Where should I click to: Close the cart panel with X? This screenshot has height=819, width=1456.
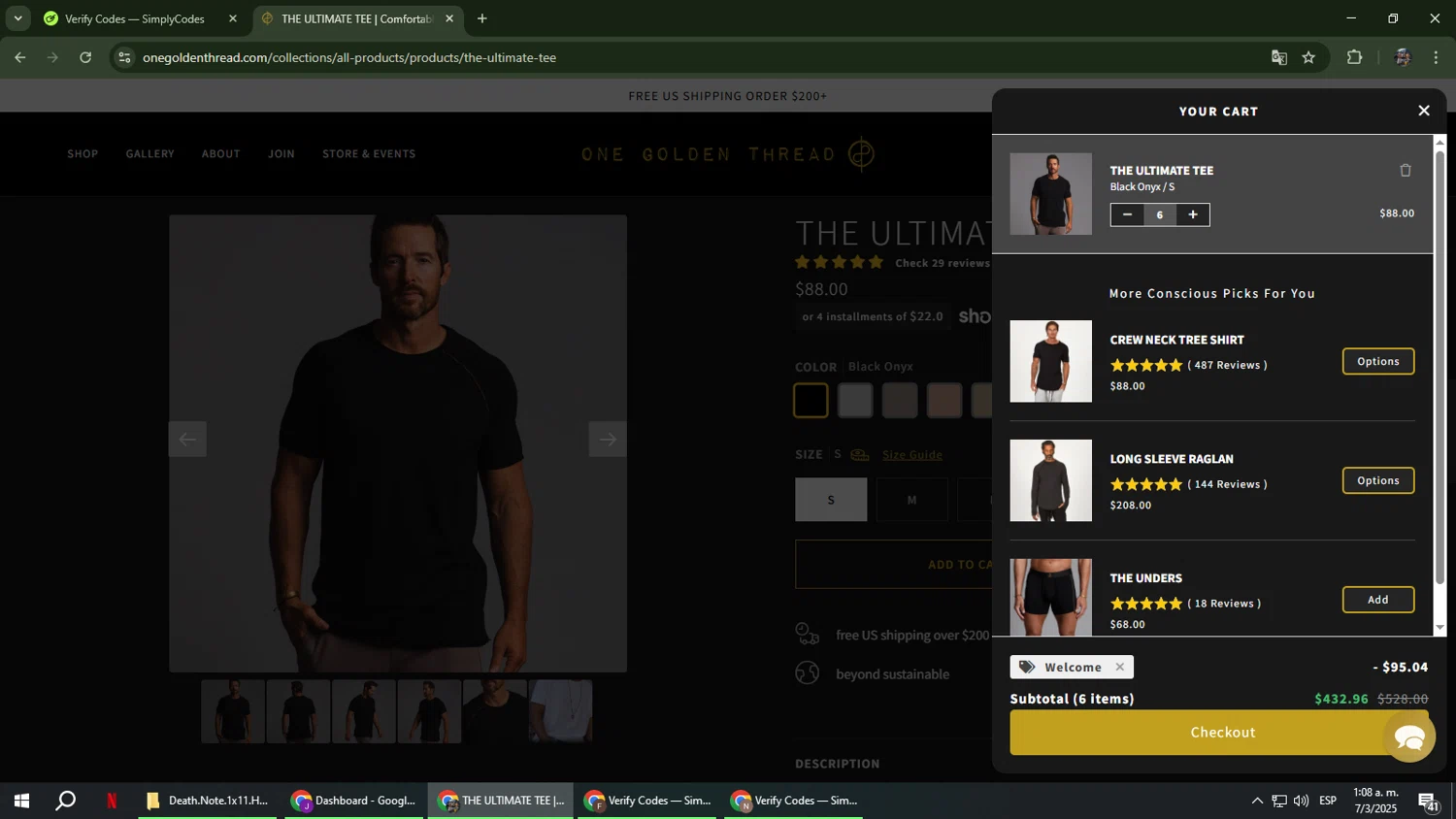pos(1424,111)
